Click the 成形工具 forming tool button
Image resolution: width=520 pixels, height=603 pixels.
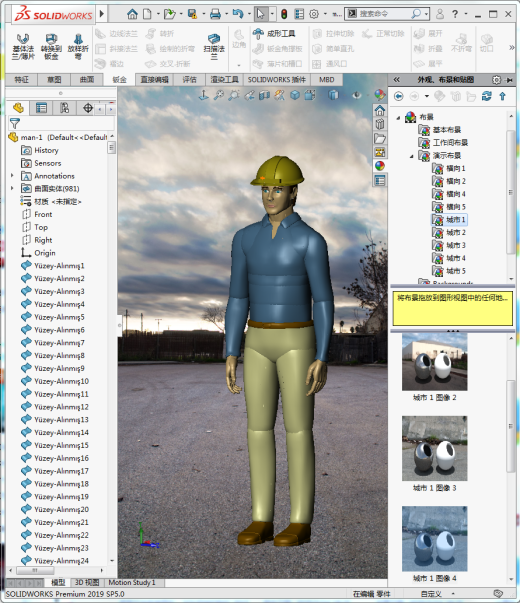275,34
